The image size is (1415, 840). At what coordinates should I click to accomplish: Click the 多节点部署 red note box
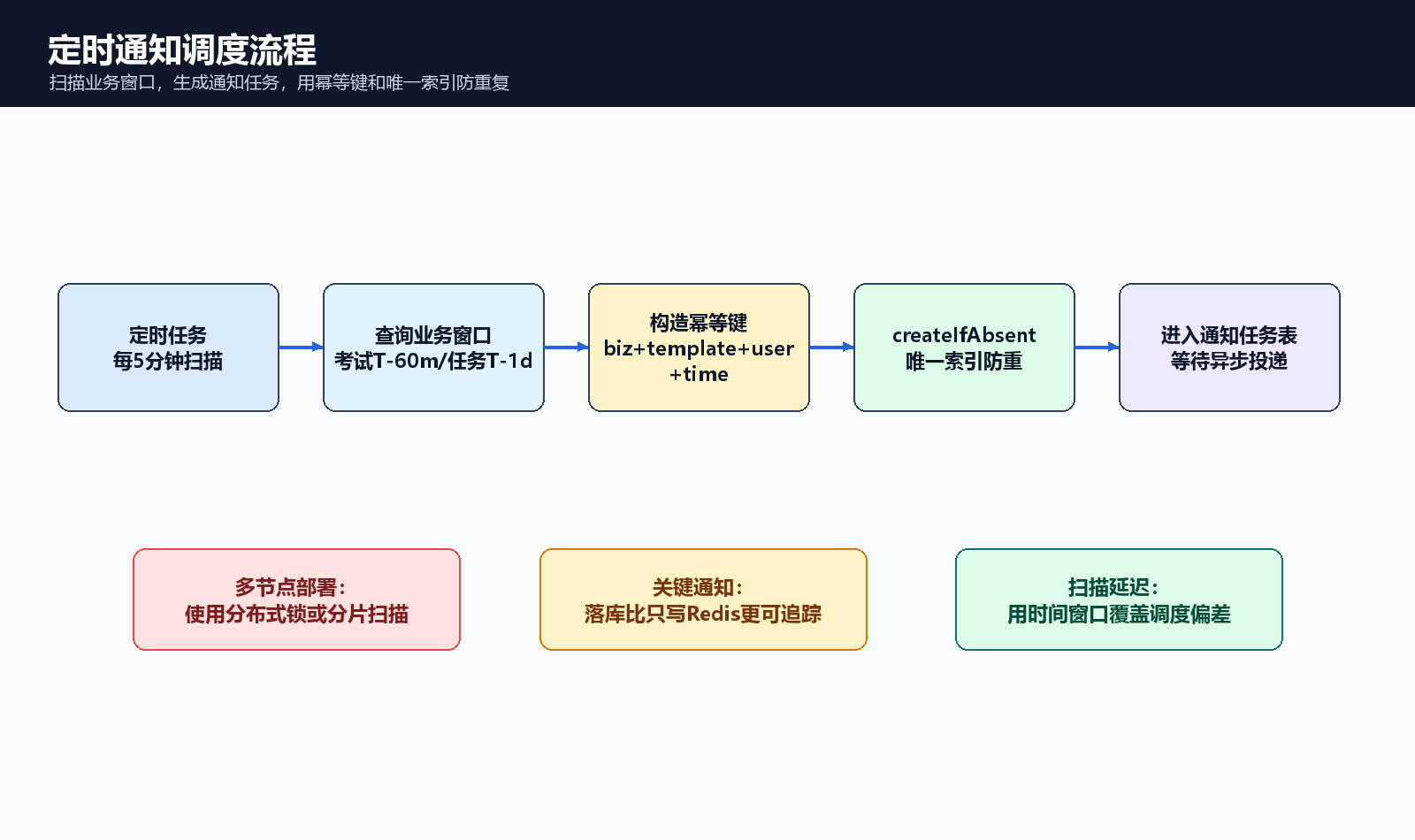click(x=296, y=599)
